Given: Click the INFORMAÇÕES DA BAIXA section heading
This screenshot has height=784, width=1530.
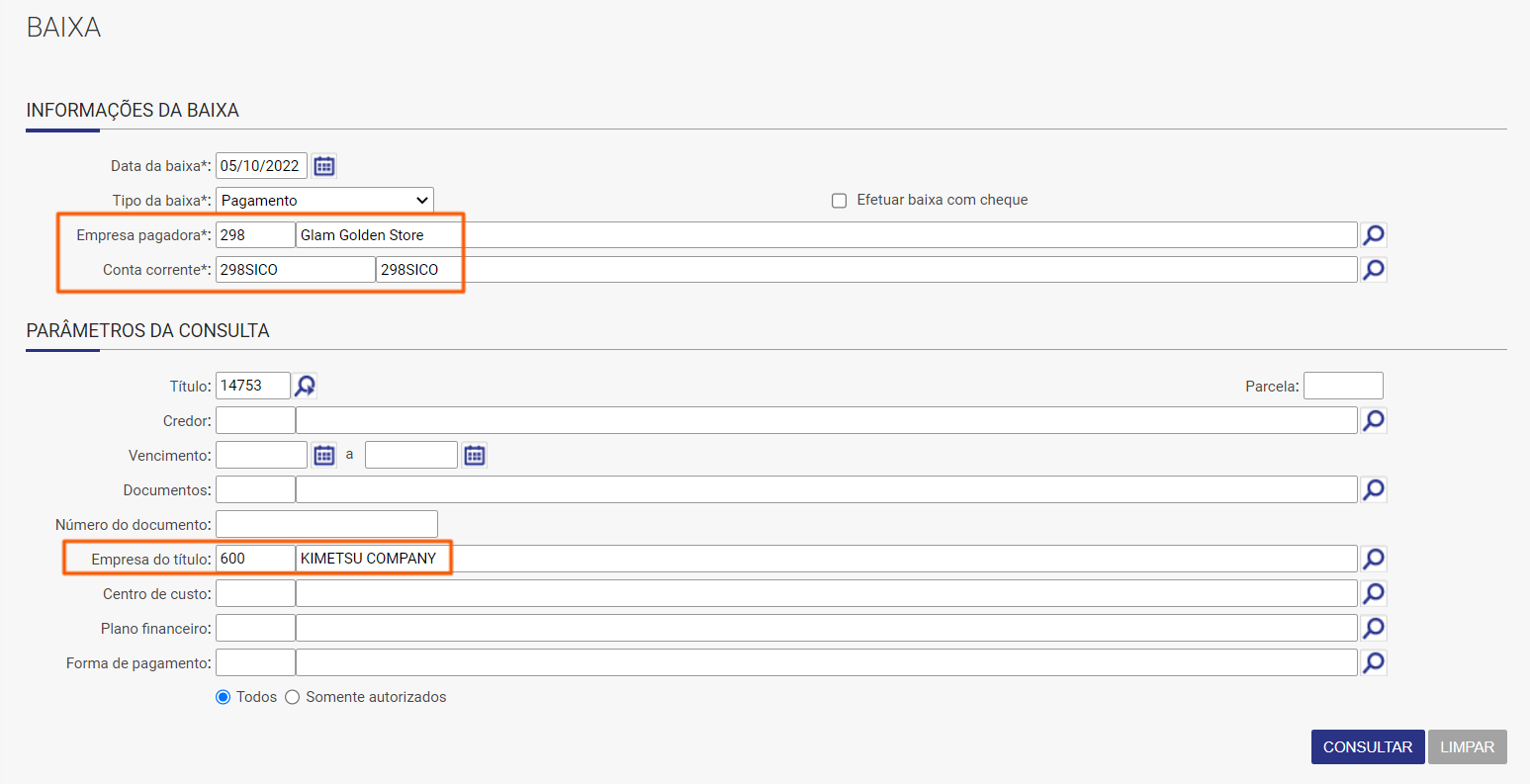Looking at the screenshot, I should (x=133, y=111).
